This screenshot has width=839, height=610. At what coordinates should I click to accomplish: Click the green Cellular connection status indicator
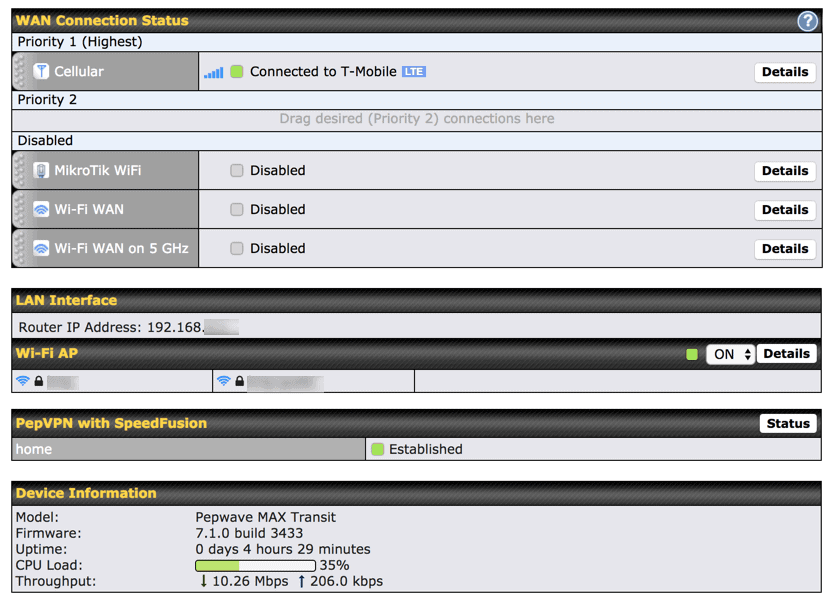[x=237, y=72]
